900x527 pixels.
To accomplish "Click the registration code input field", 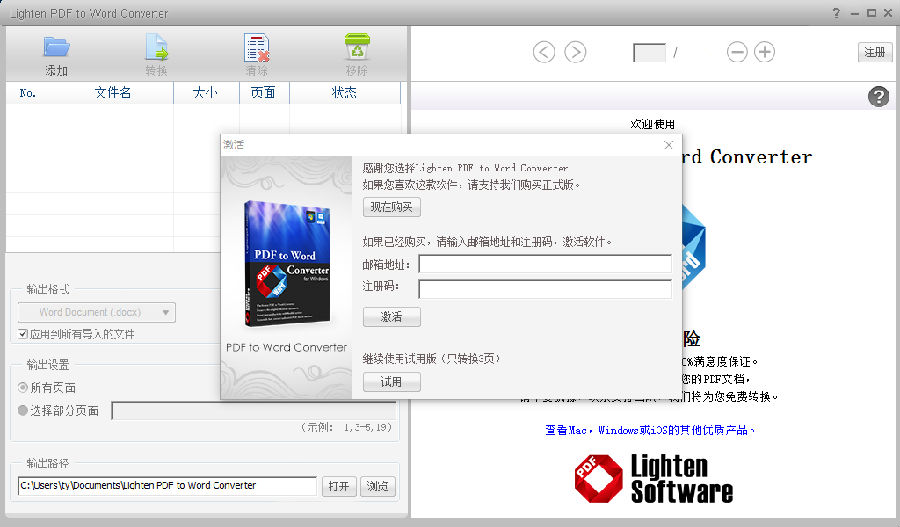I will click(545, 289).
